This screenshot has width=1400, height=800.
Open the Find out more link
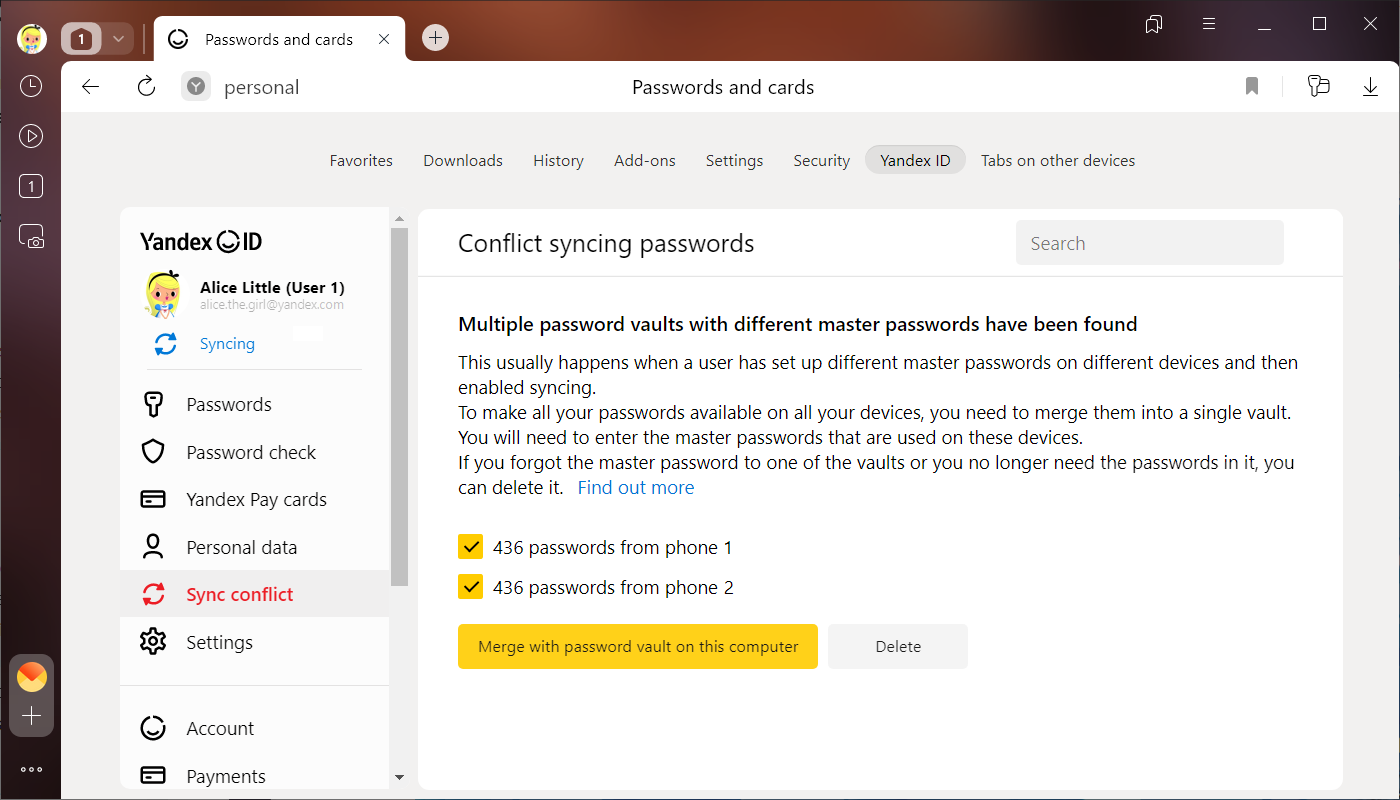[635, 488]
